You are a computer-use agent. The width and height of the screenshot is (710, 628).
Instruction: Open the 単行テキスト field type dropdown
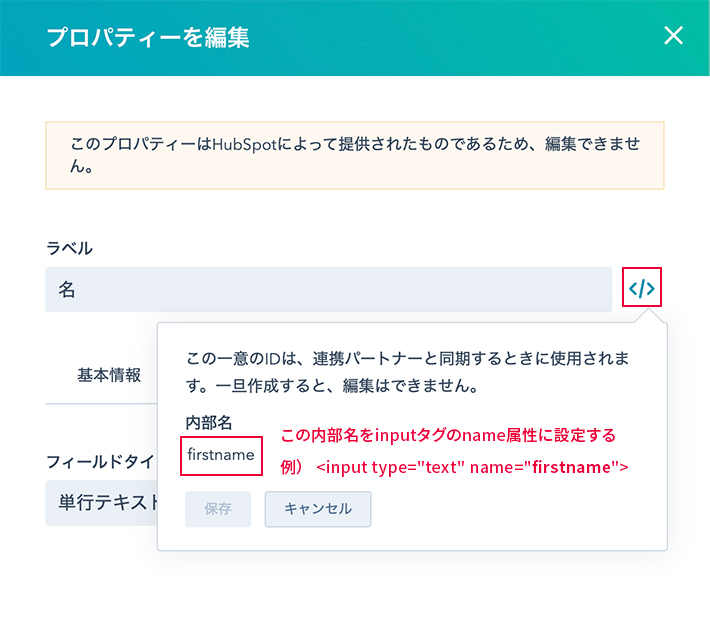[102, 503]
